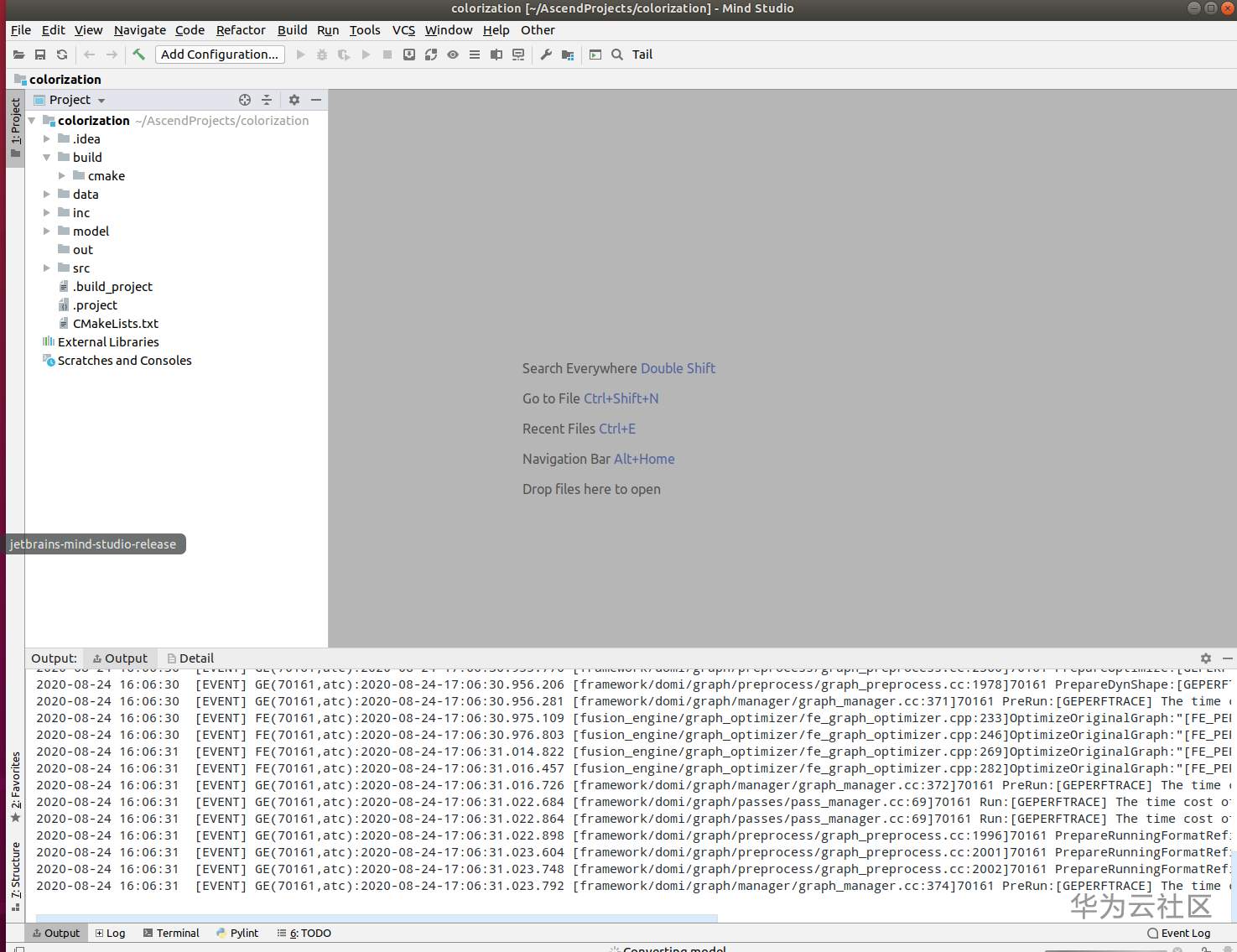Toggle the Event Log tool window button

pyautogui.click(x=1179, y=933)
